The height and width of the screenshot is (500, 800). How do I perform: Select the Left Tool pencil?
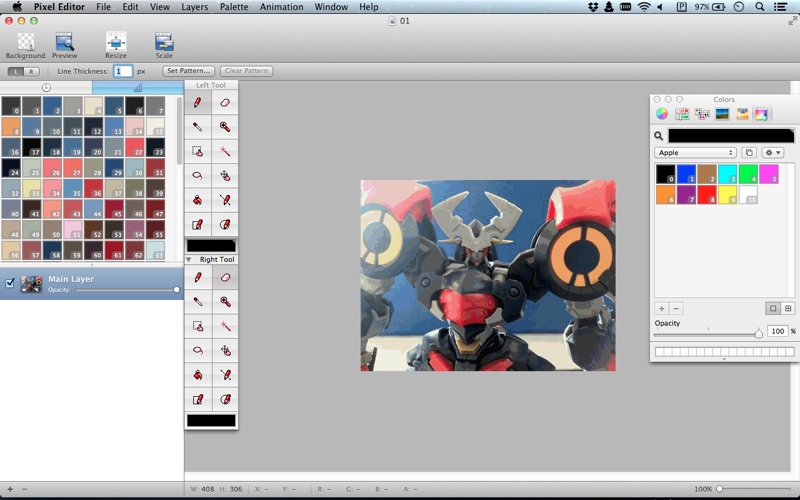pos(198,103)
